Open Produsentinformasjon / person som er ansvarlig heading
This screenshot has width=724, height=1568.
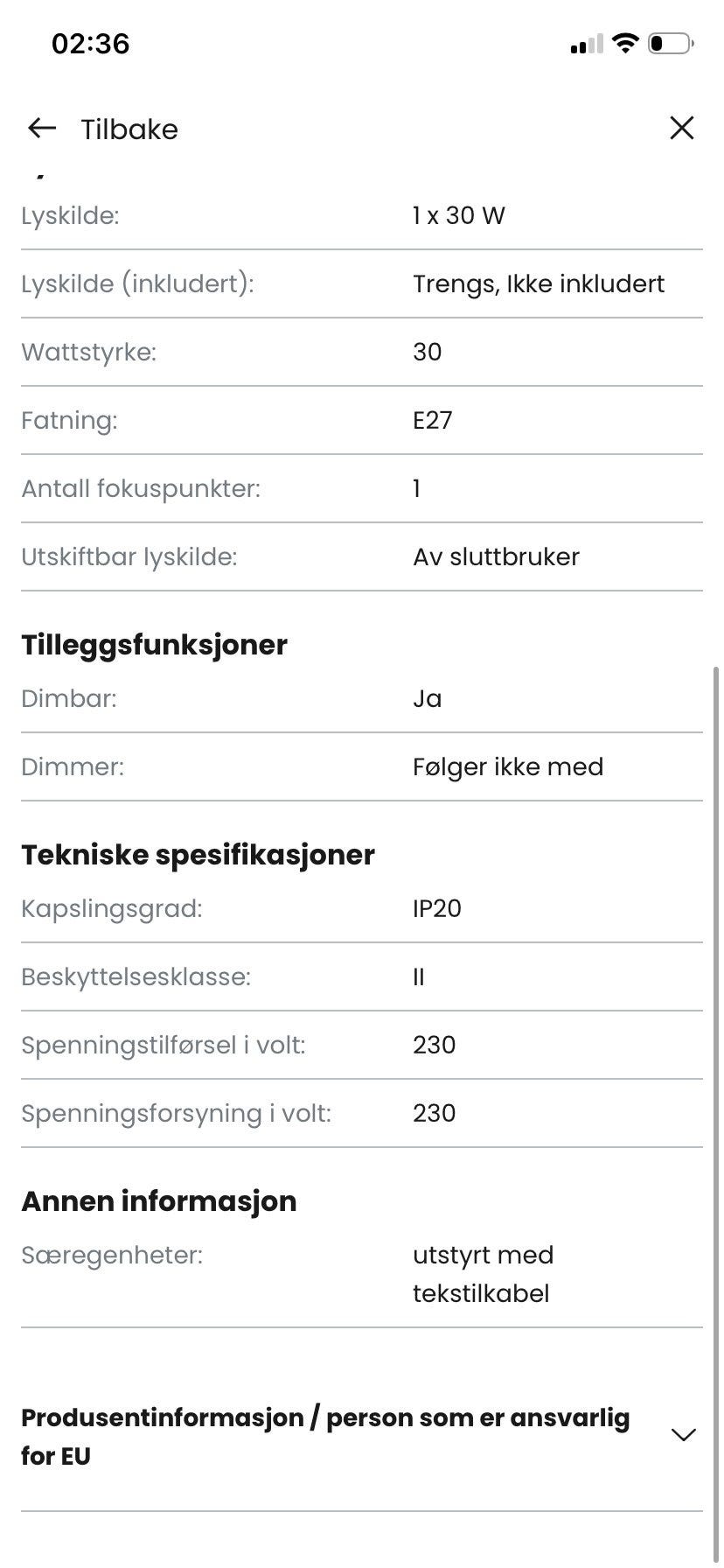pyautogui.click(x=325, y=1437)
